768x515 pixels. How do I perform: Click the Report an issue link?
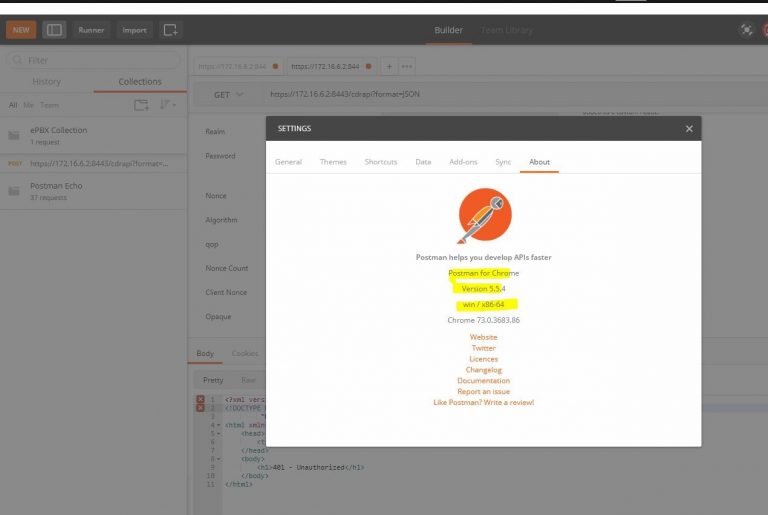click(483, 391)
